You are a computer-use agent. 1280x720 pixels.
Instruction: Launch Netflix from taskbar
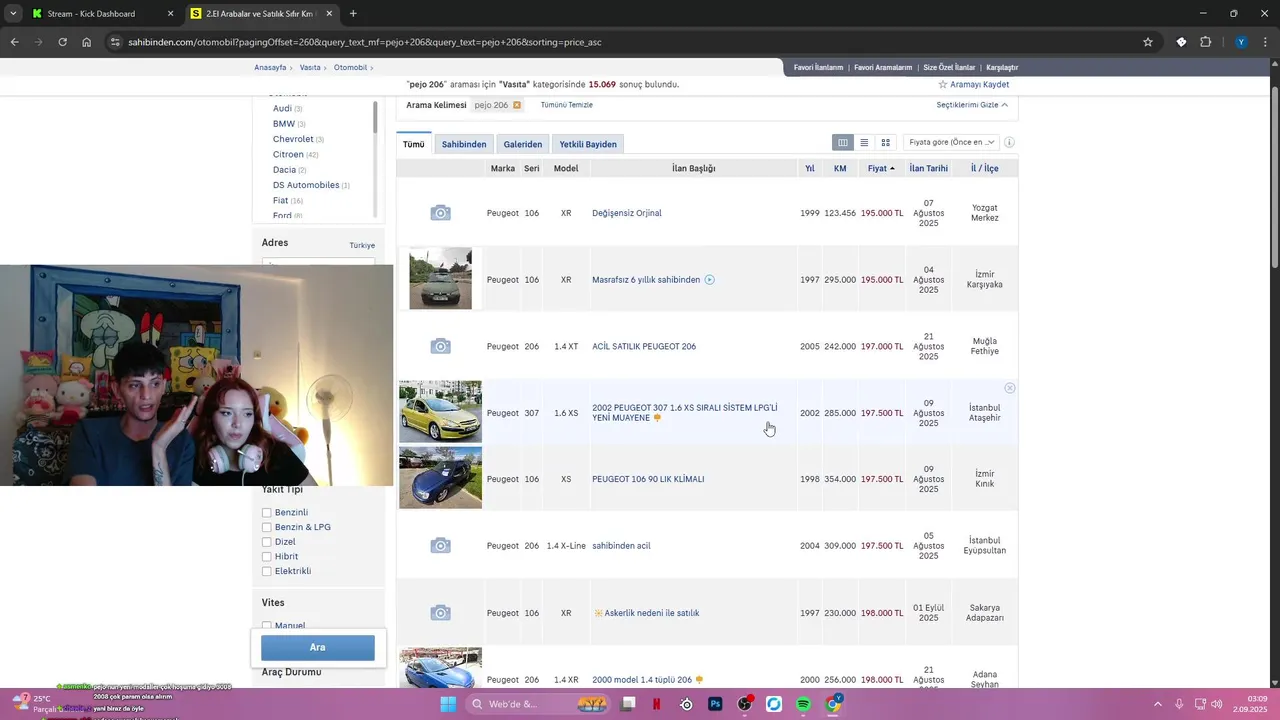657,704
